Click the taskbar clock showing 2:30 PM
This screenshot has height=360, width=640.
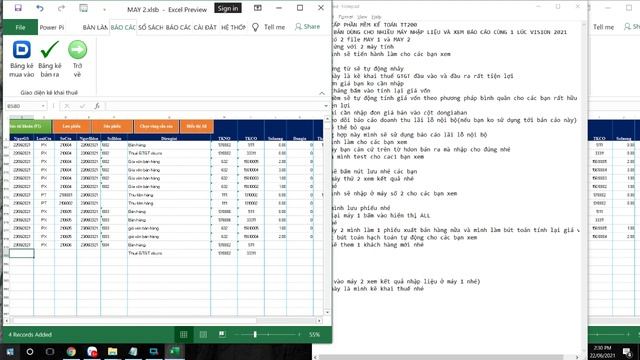click(x=602, y=351)
